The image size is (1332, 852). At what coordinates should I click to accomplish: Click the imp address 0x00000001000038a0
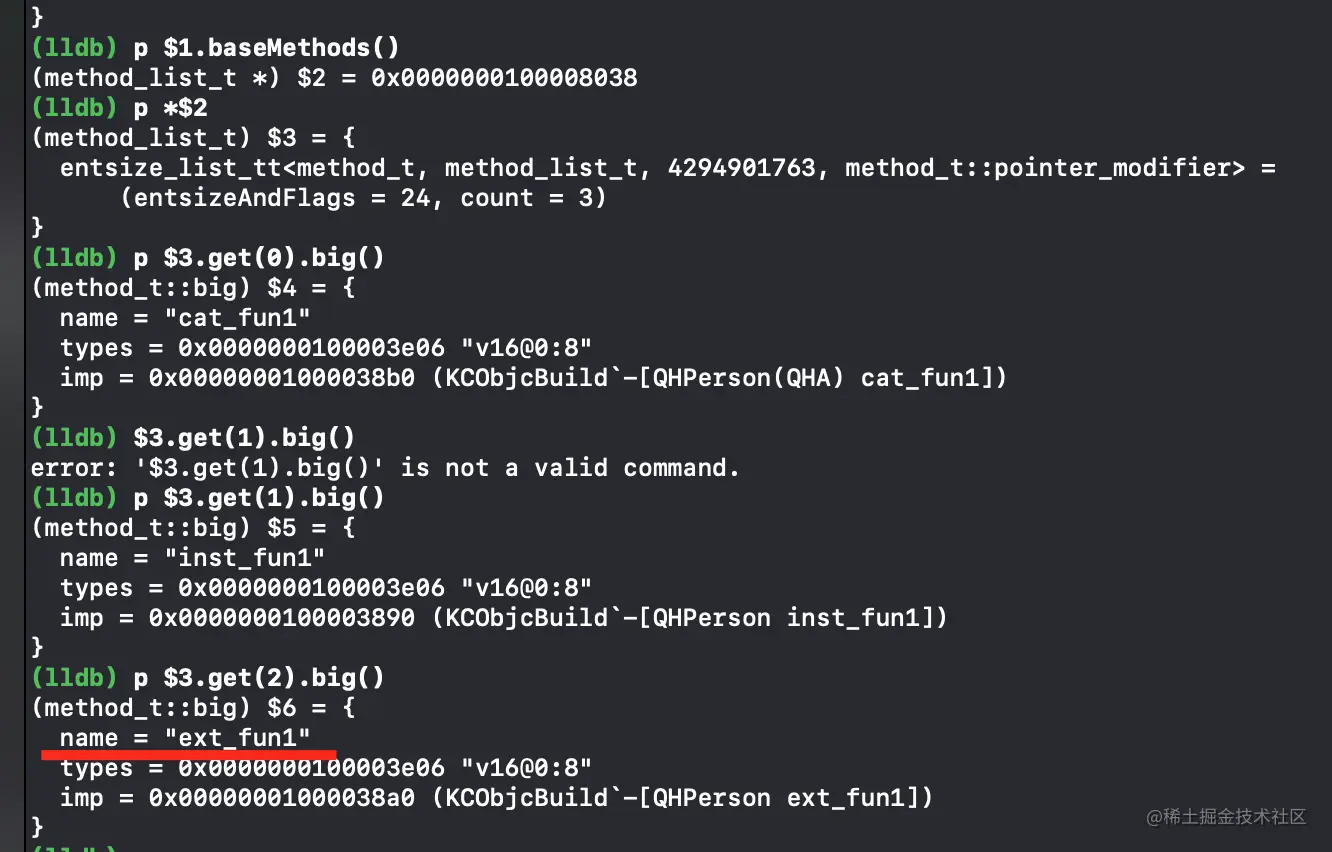click(x=282, y=797)
